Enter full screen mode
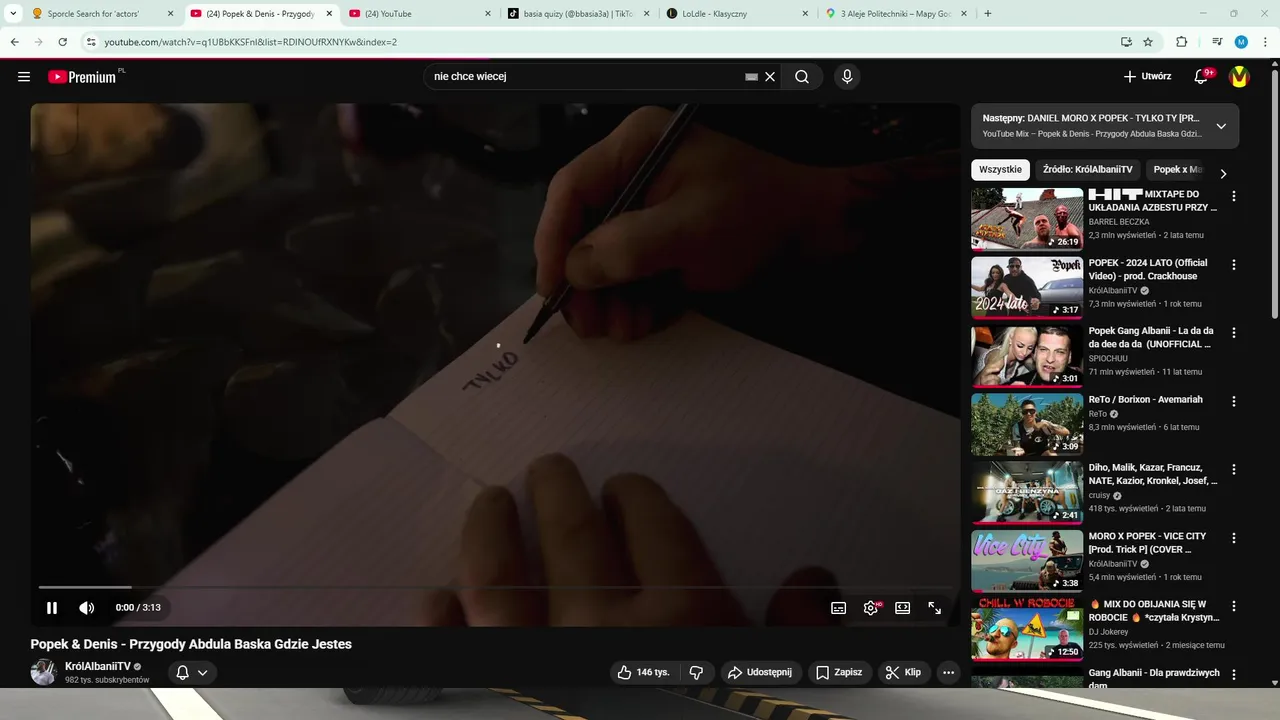The width and height of the screenshot is (1280, 720). click(x=934, y=607)
